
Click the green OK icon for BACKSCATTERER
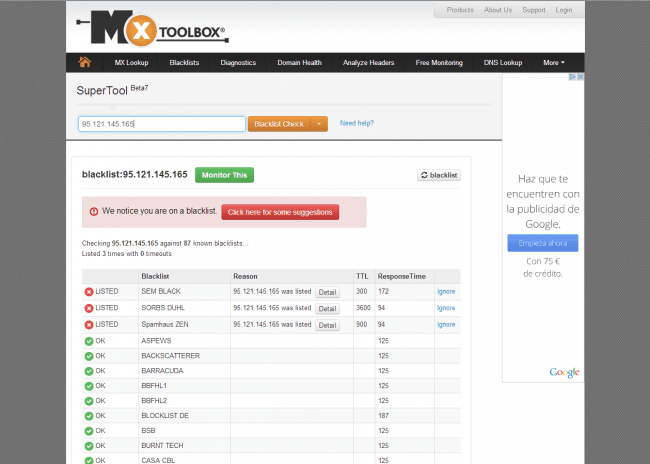pyautogui.click(x=89, y=356)
